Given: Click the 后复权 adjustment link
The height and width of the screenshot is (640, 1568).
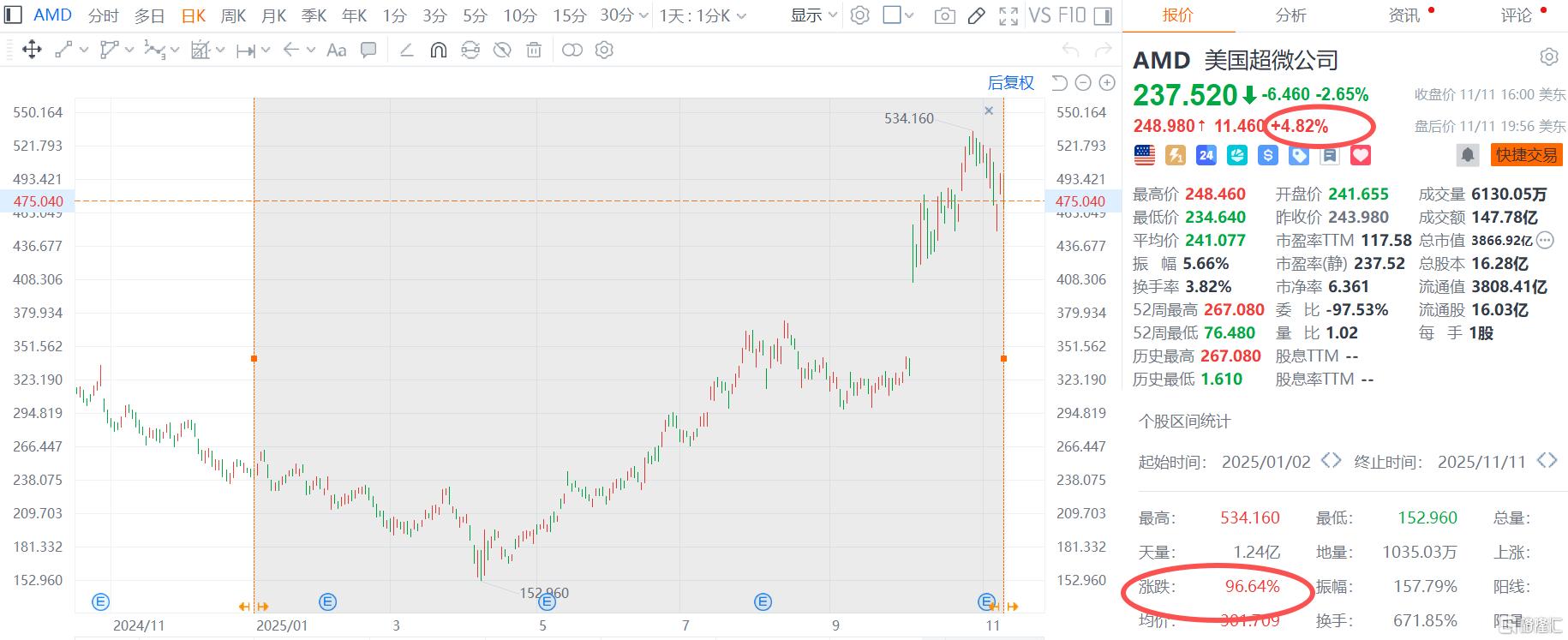Looking at the screenshot, I should (1011, 83).
